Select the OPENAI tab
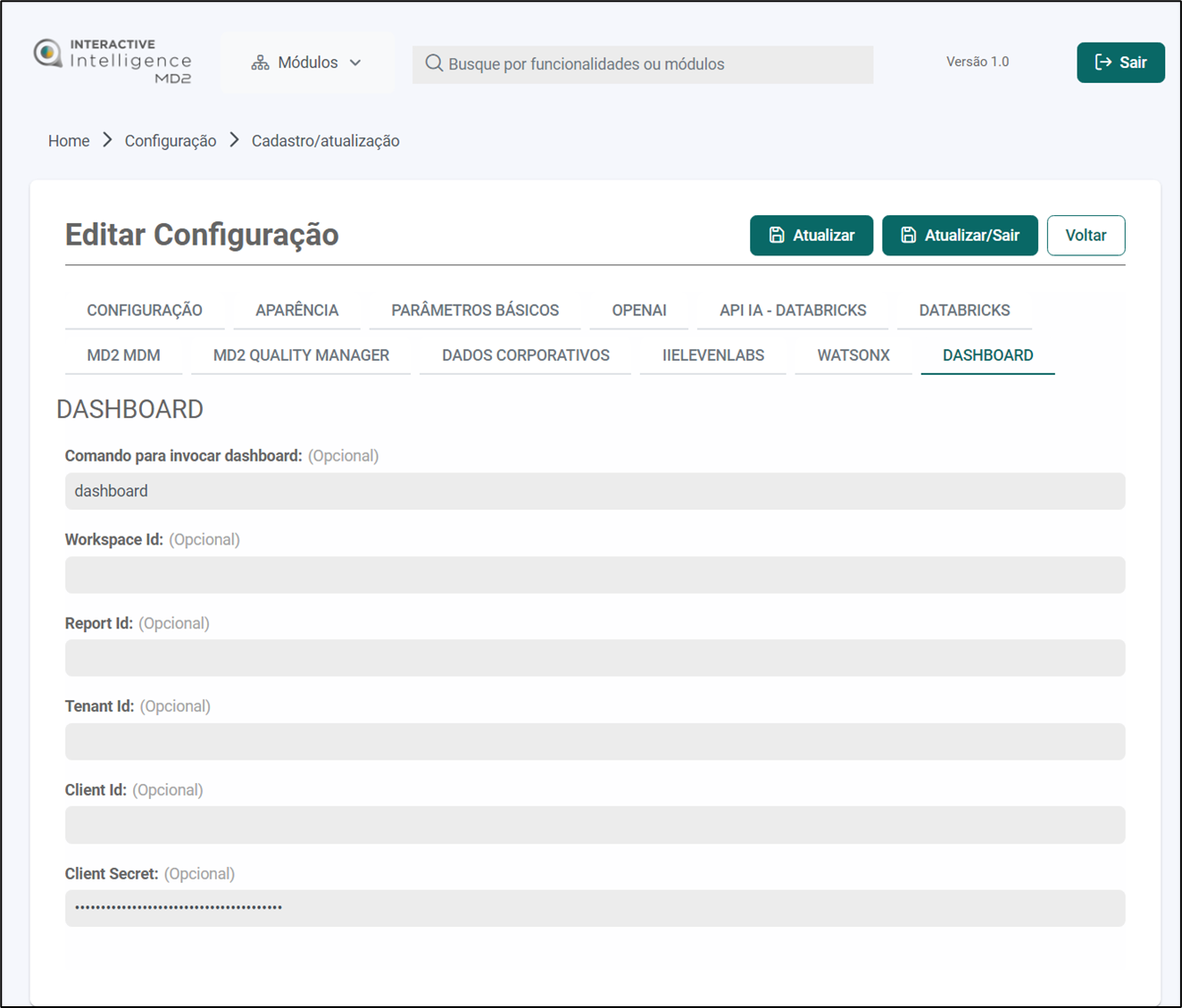The height and width of the screenshot is (1008, 1182). (x=638, y=311)
